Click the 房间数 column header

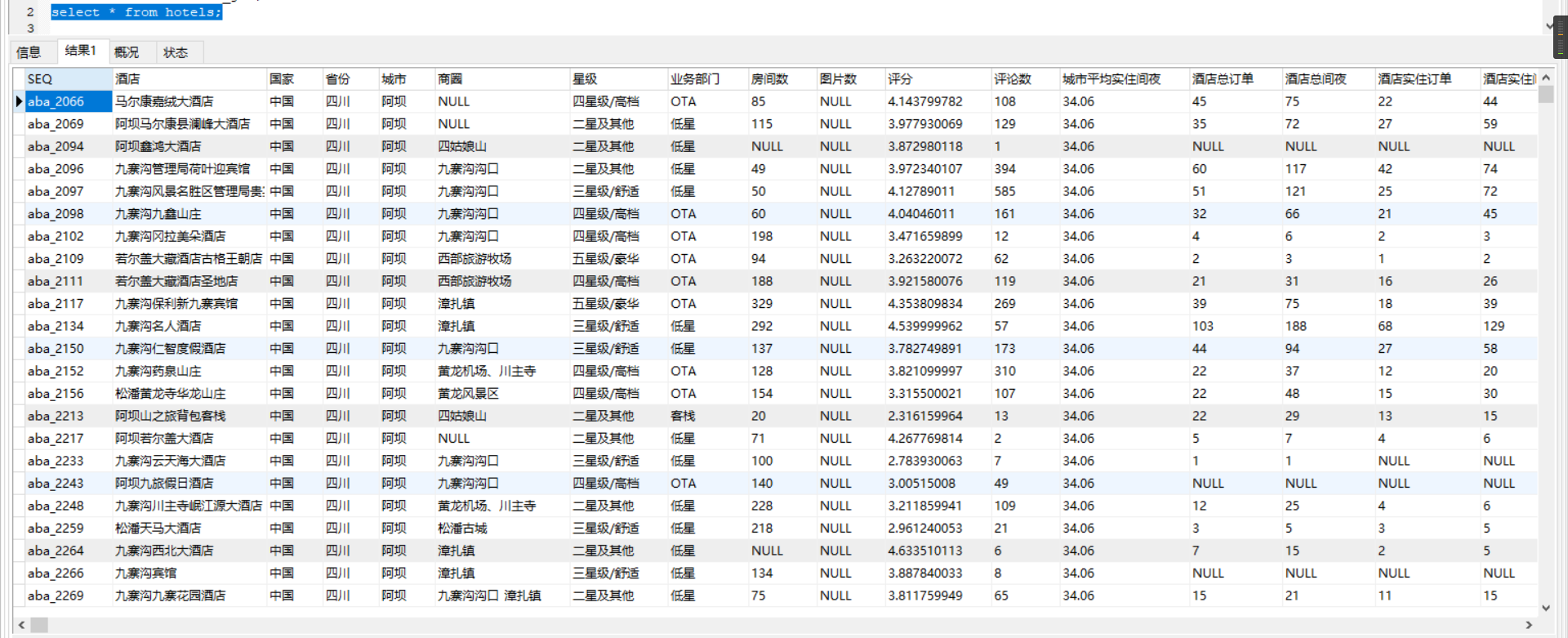coord(782,79)
